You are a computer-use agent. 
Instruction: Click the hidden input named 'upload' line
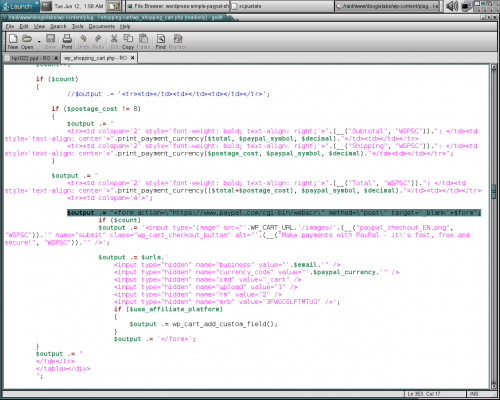[206, 287]
